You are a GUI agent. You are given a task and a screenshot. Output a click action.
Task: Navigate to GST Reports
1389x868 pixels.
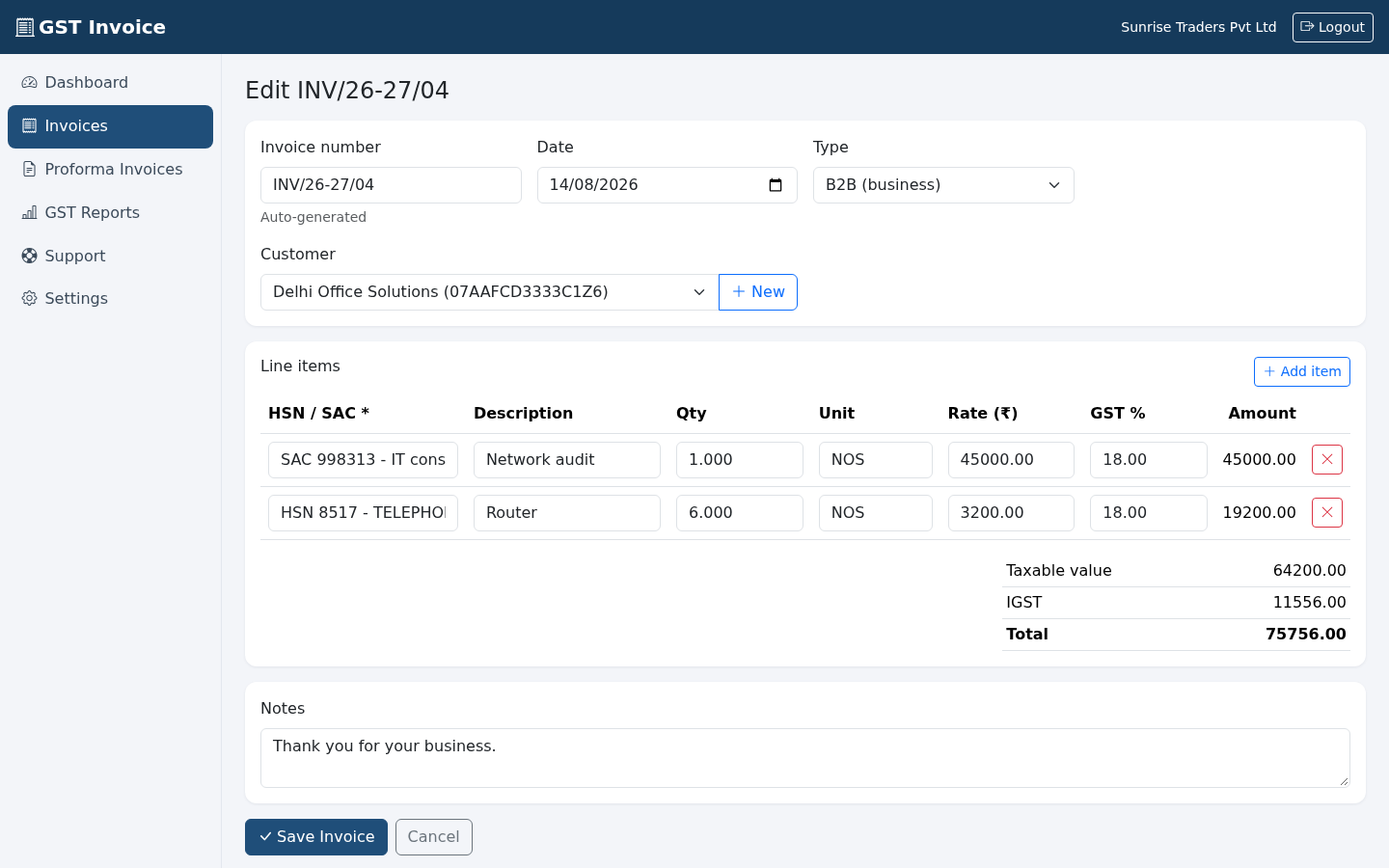[x=110, y=213]
